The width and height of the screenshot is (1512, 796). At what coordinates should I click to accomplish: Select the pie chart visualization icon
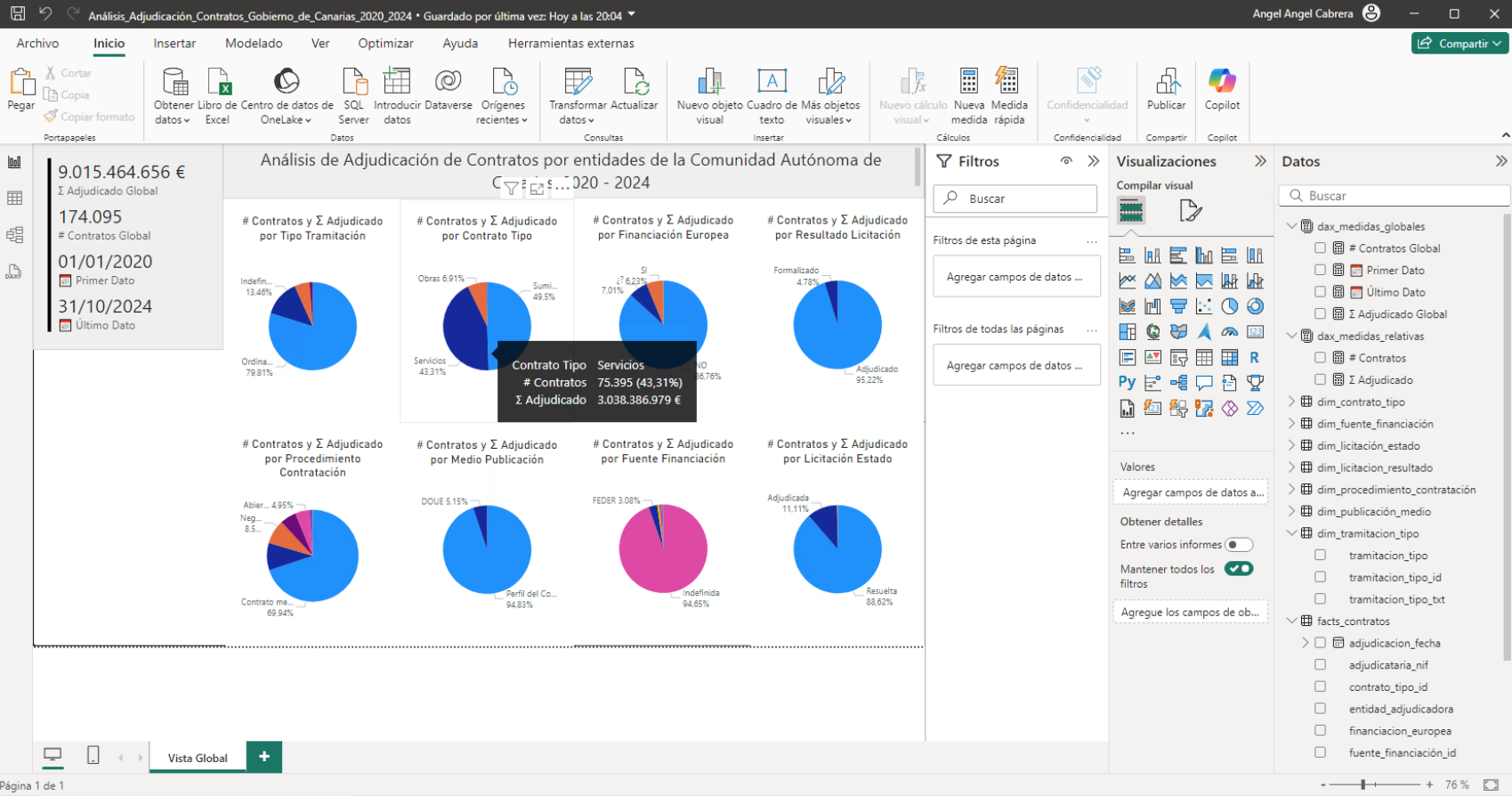tap(1229, 306)
